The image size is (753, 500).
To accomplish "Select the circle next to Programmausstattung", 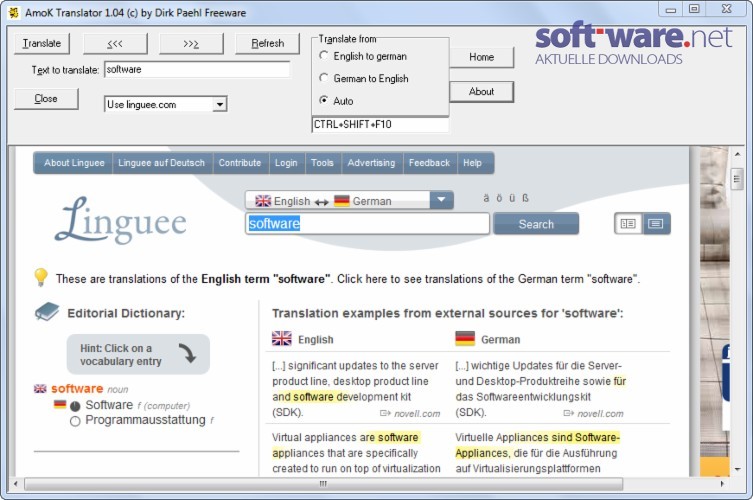I will coord(75,421).
